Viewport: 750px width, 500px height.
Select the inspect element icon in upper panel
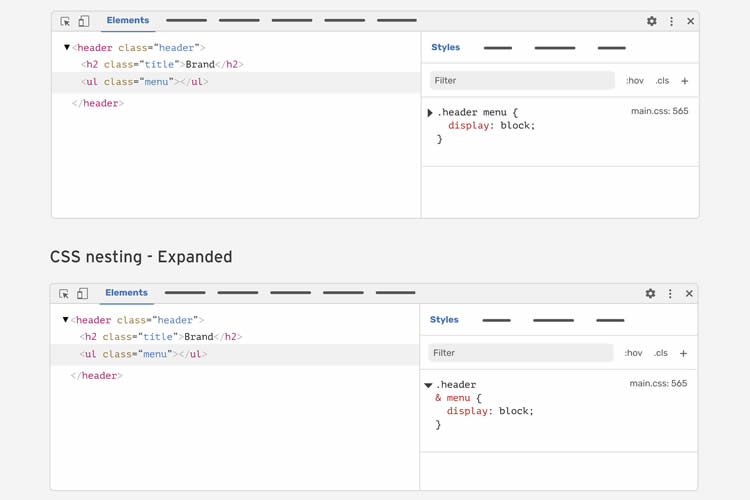(x=65, y=22)
